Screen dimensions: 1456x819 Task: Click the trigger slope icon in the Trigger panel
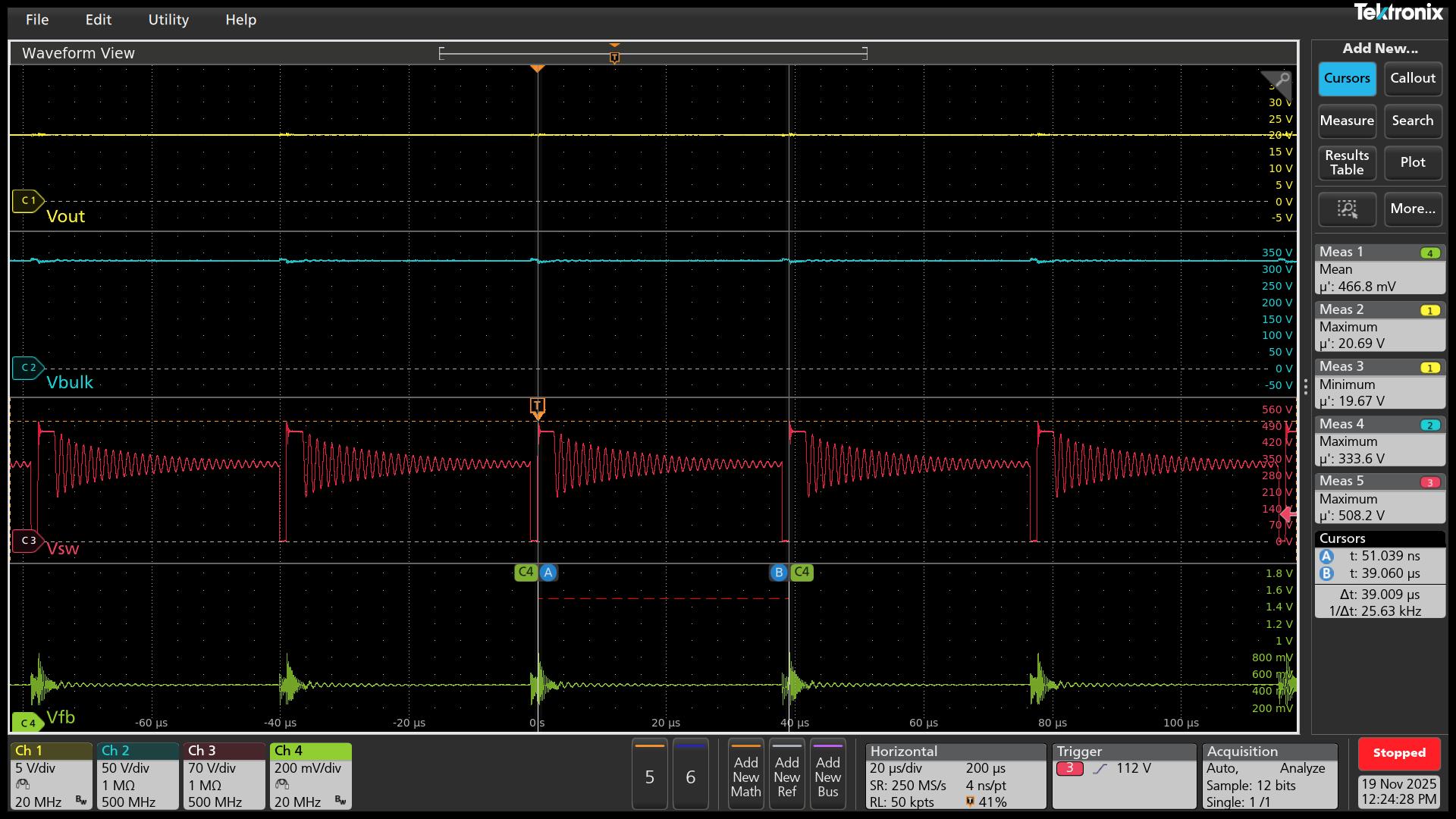[x=1101, y=768]
